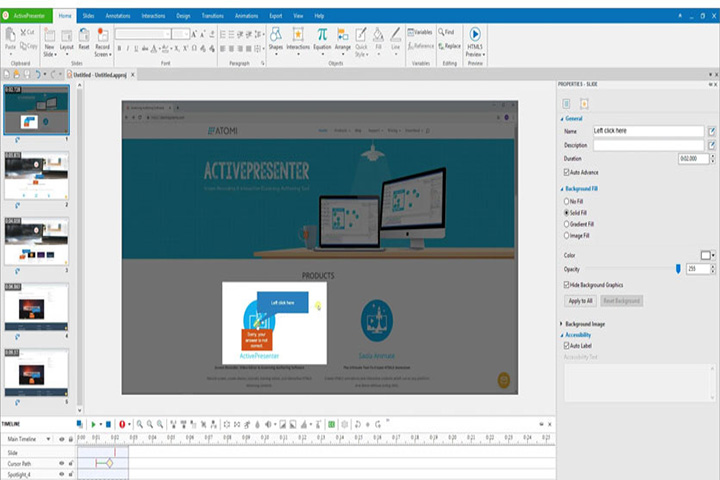Click the red record button in timeline
This screenshot has width=720, height=480.
click(122, 424)
